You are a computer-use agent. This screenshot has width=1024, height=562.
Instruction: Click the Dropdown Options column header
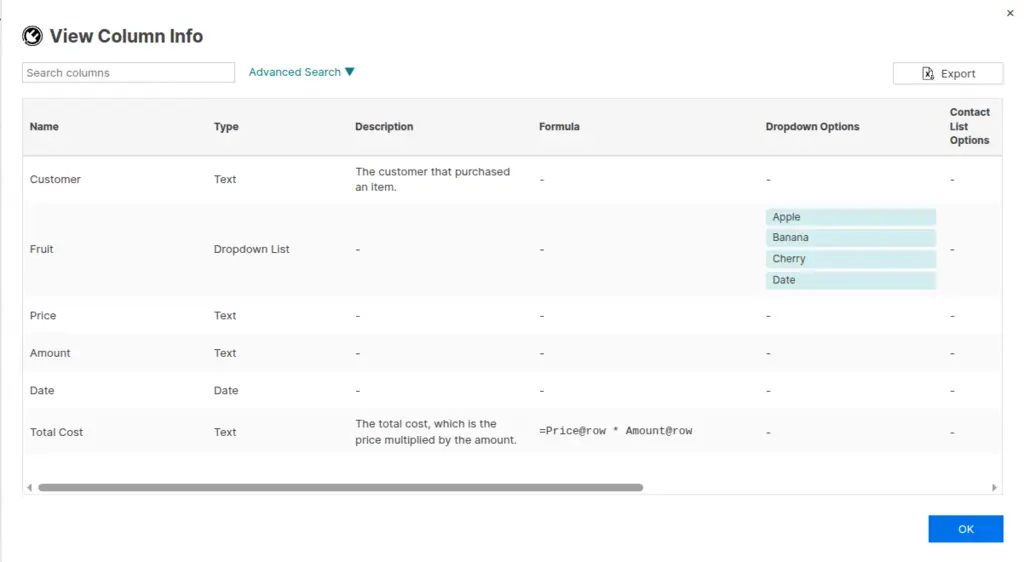(x=812, y=127)
